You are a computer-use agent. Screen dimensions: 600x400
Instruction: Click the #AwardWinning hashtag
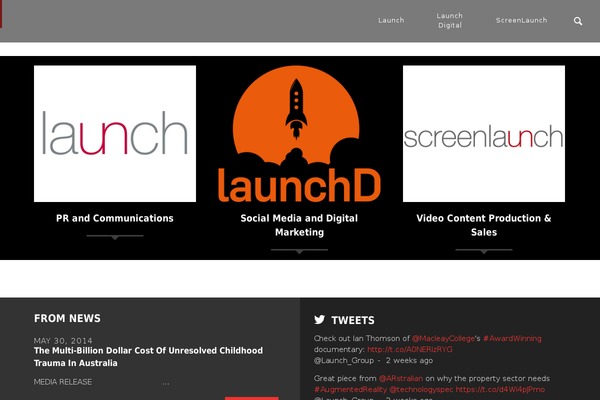point(512,338)
